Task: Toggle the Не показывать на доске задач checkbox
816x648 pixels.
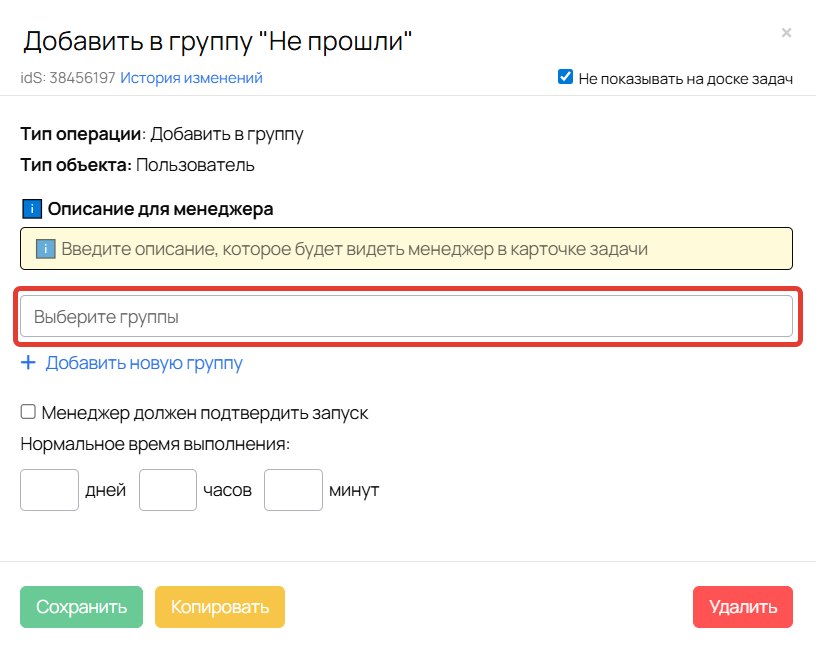Action: (x=565, y=77)
